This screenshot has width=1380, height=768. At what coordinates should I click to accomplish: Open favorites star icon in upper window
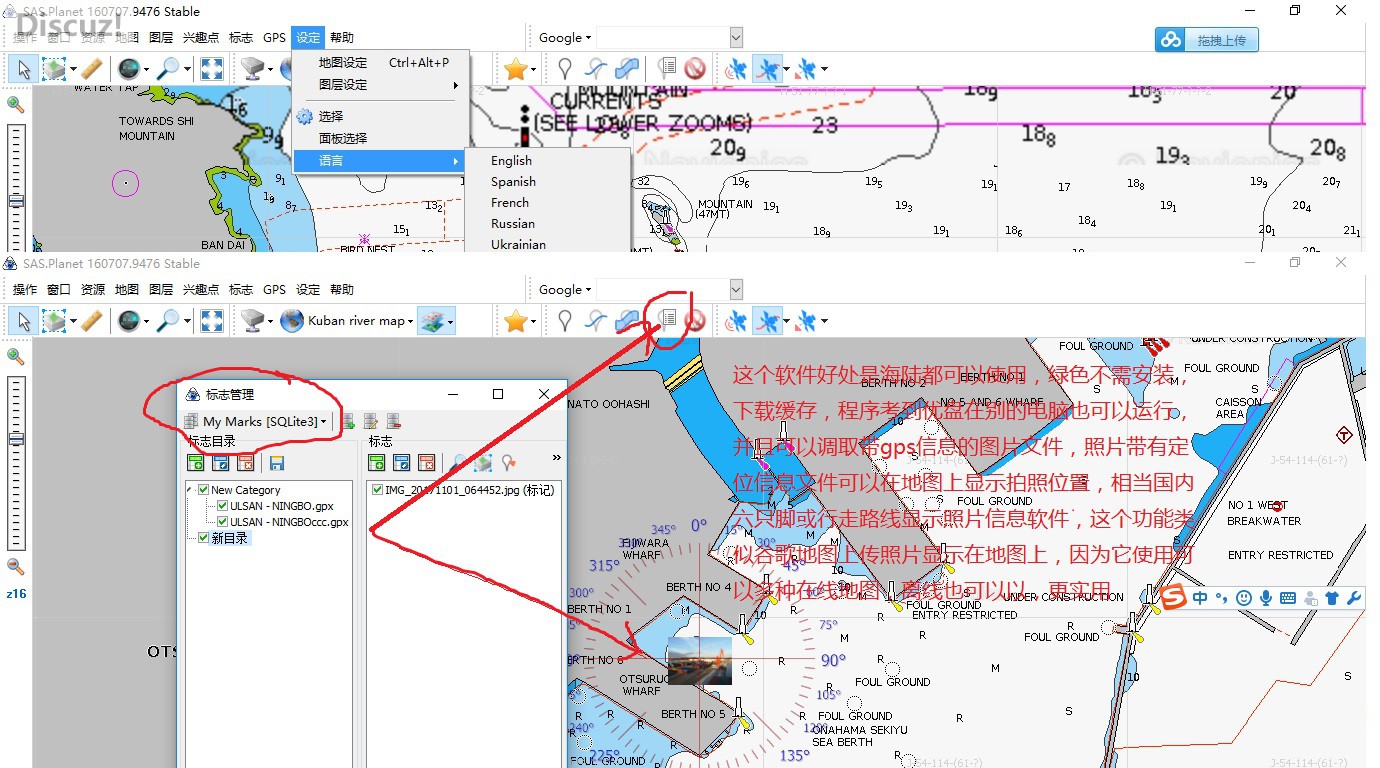[x=516, y=69]
